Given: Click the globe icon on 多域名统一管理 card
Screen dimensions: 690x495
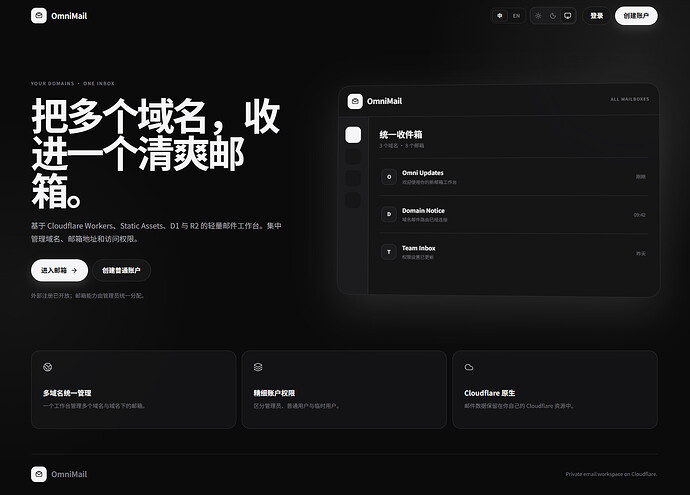Looking at the screenshot, I should click(x=48, y=367).
